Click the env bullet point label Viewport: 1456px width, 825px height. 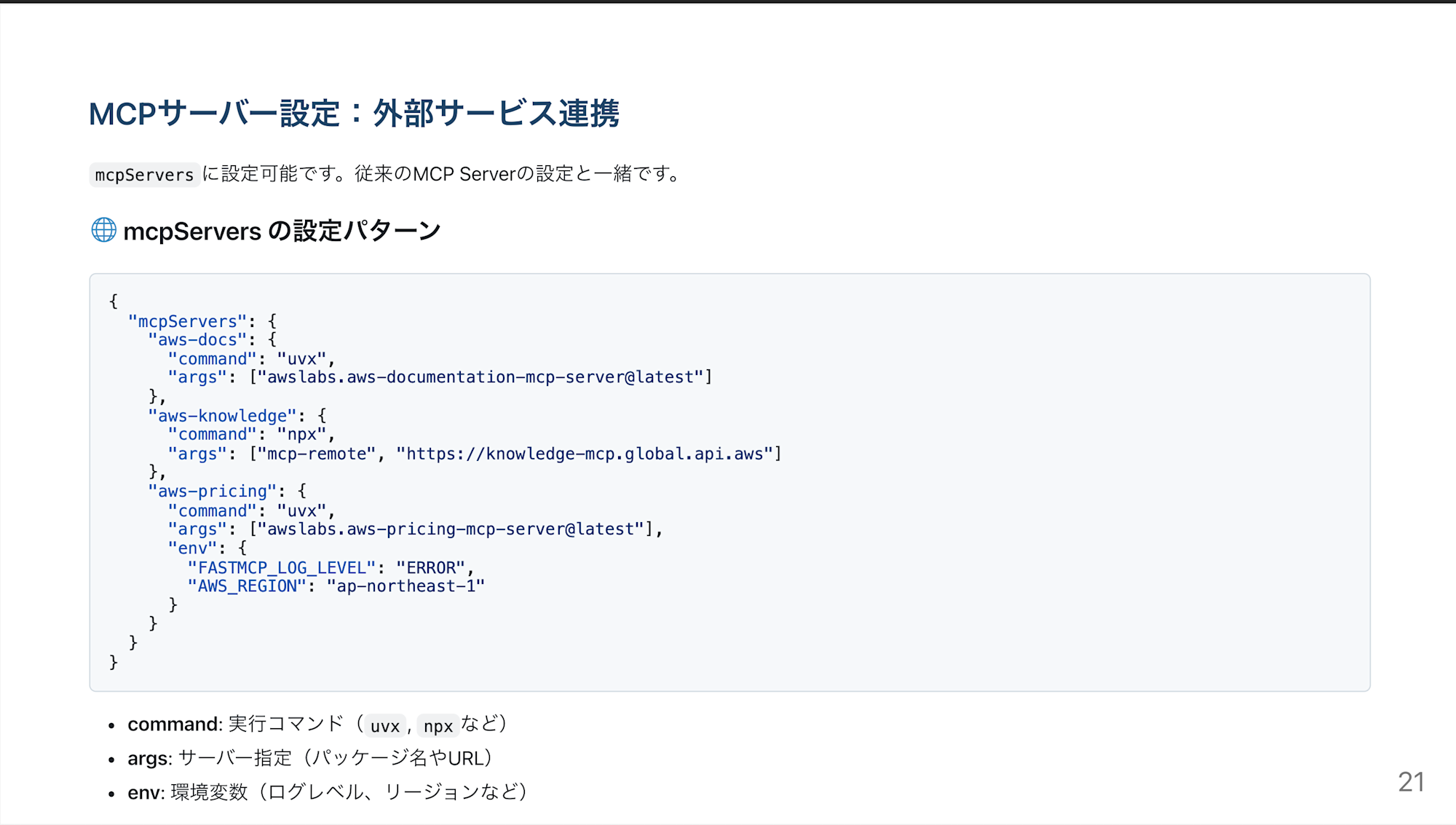click(144, 792)
